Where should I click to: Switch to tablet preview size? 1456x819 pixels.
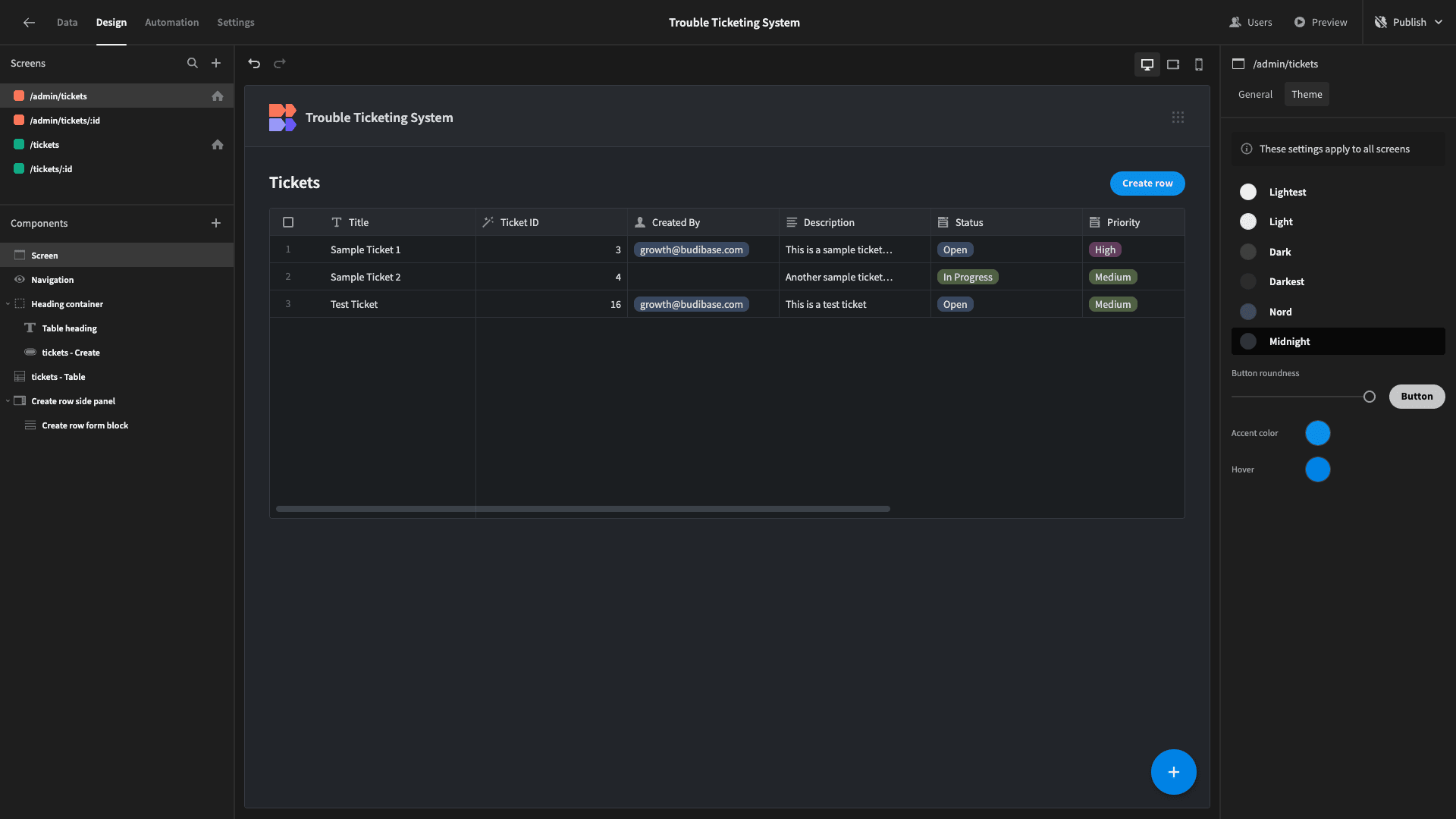tap(1173, 64)
